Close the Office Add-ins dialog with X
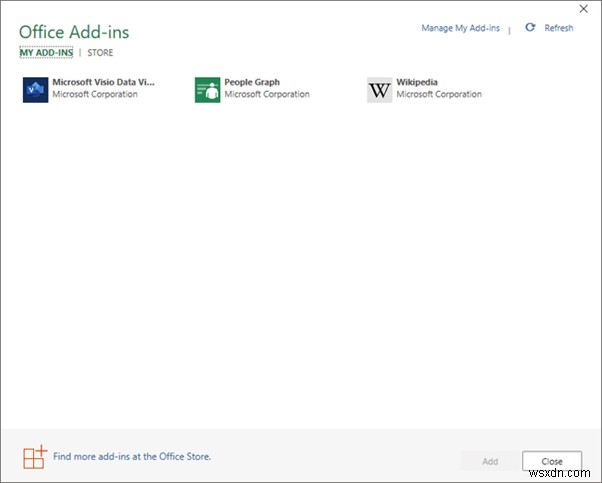Viewport: 602px width, 483px height. click(x=584, y=9)
